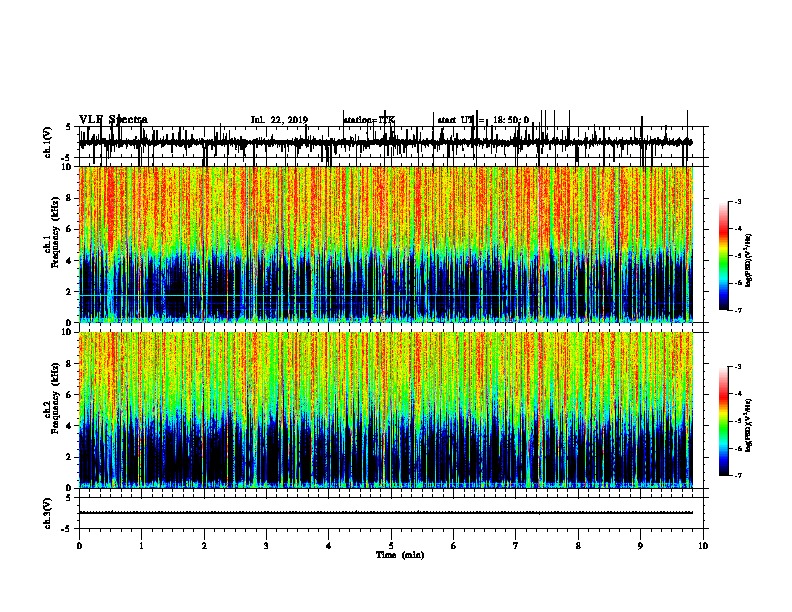Image resolution: width=792 pixels, height=612 pixels.
Task: Click the ch.2 spectrogram panel
Action: [386, 410]
